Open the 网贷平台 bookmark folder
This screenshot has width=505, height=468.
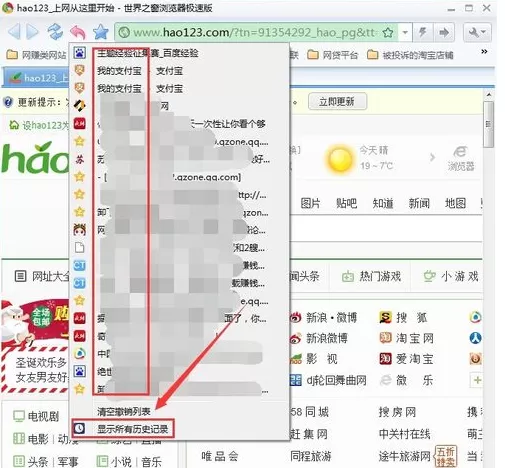tap(332, 55)
